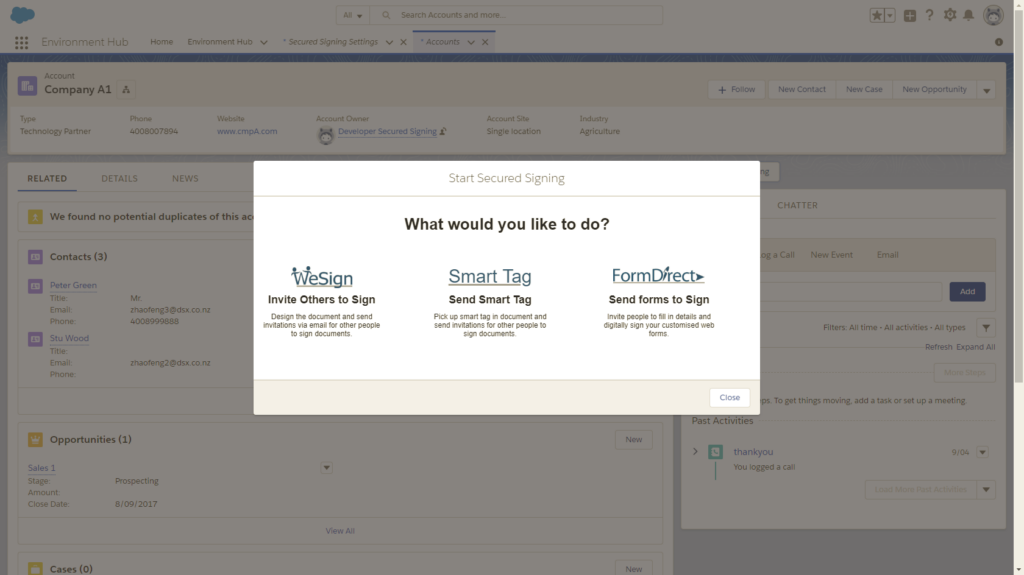Switch to the CHATTER tab
1024x575 pixels.
(797, 205)
